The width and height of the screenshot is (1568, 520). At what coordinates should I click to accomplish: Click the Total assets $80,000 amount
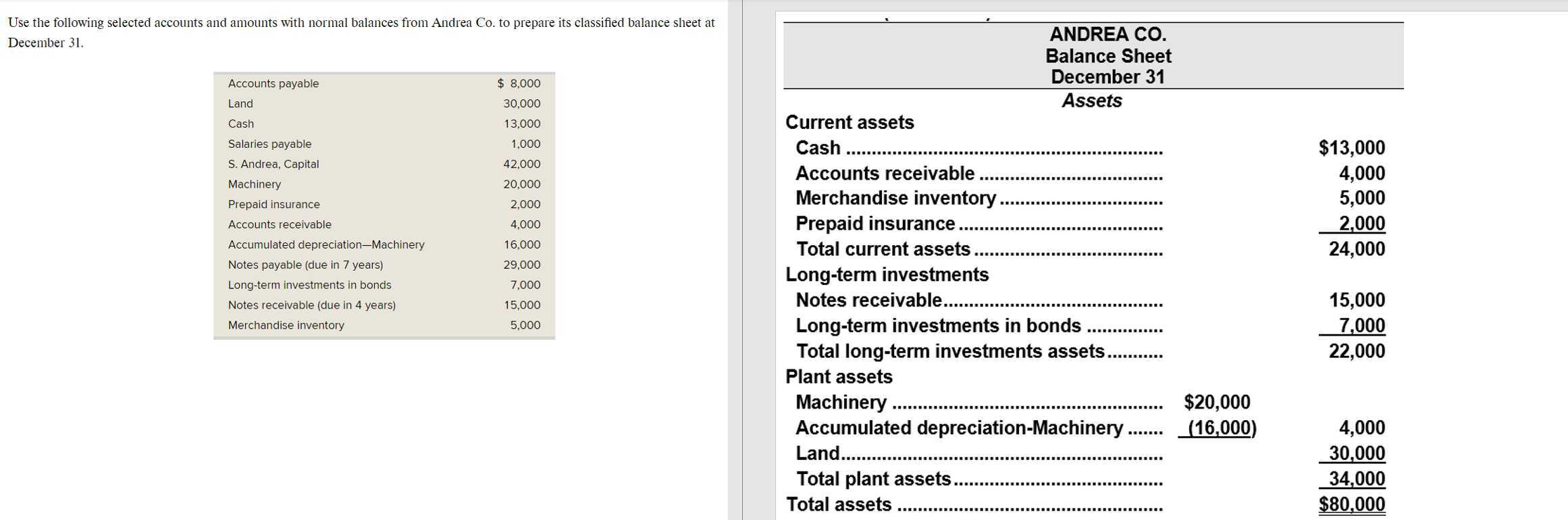pos(1351,504)
